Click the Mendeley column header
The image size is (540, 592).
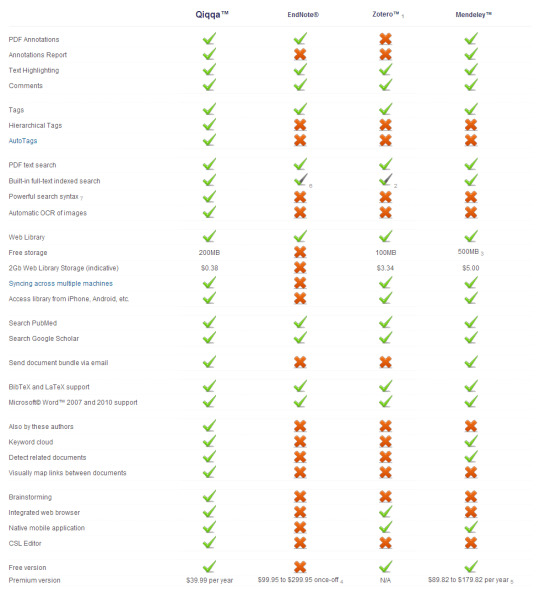coord(473,15)
